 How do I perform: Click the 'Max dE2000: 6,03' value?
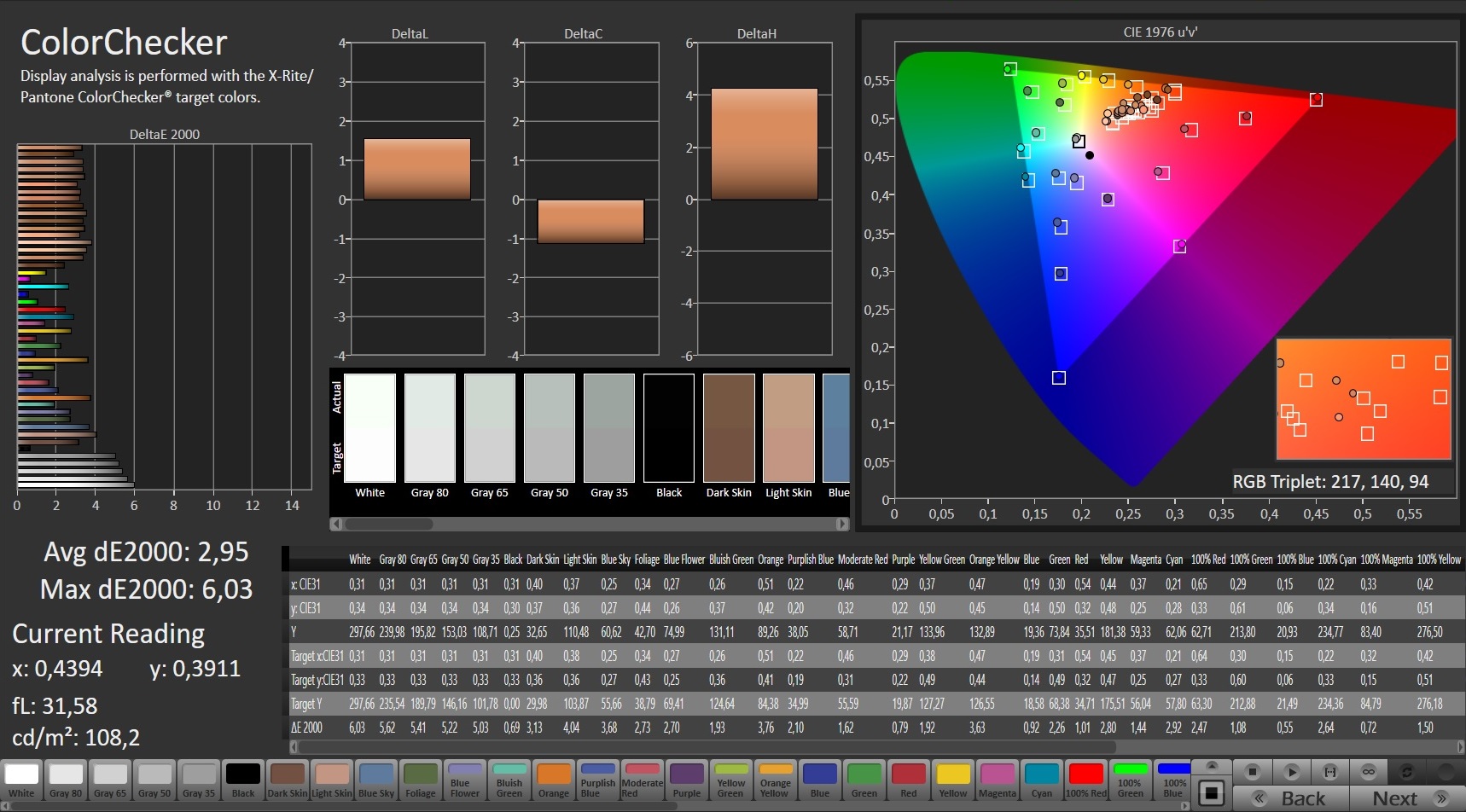(x=146, y=589)
